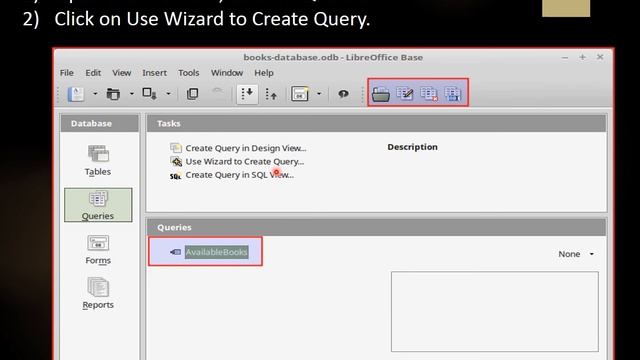Click the Database pane header
This screenshot has width=640, height=360.
click(x=100, y=123)
